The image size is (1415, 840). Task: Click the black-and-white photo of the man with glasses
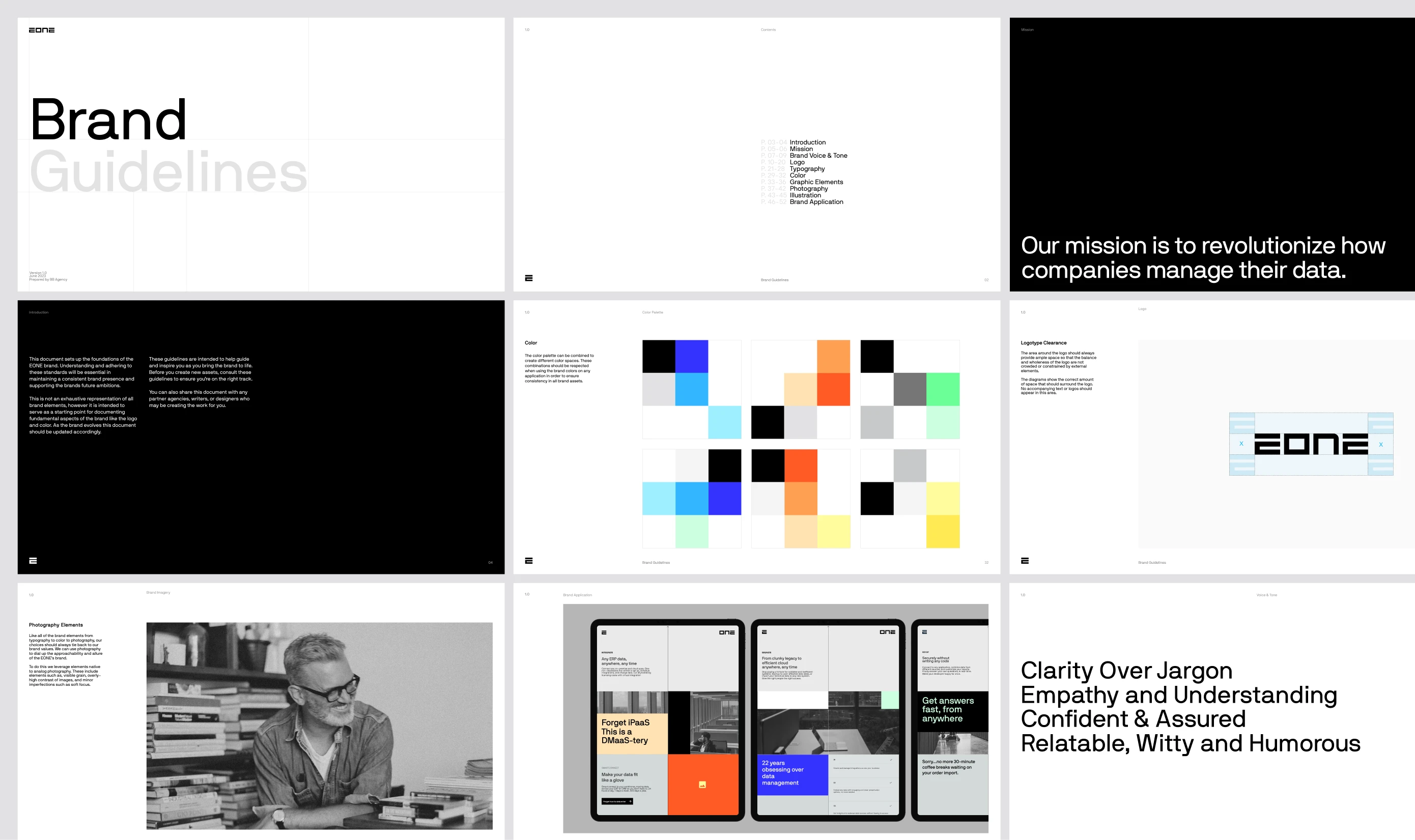tap(319, 726)
